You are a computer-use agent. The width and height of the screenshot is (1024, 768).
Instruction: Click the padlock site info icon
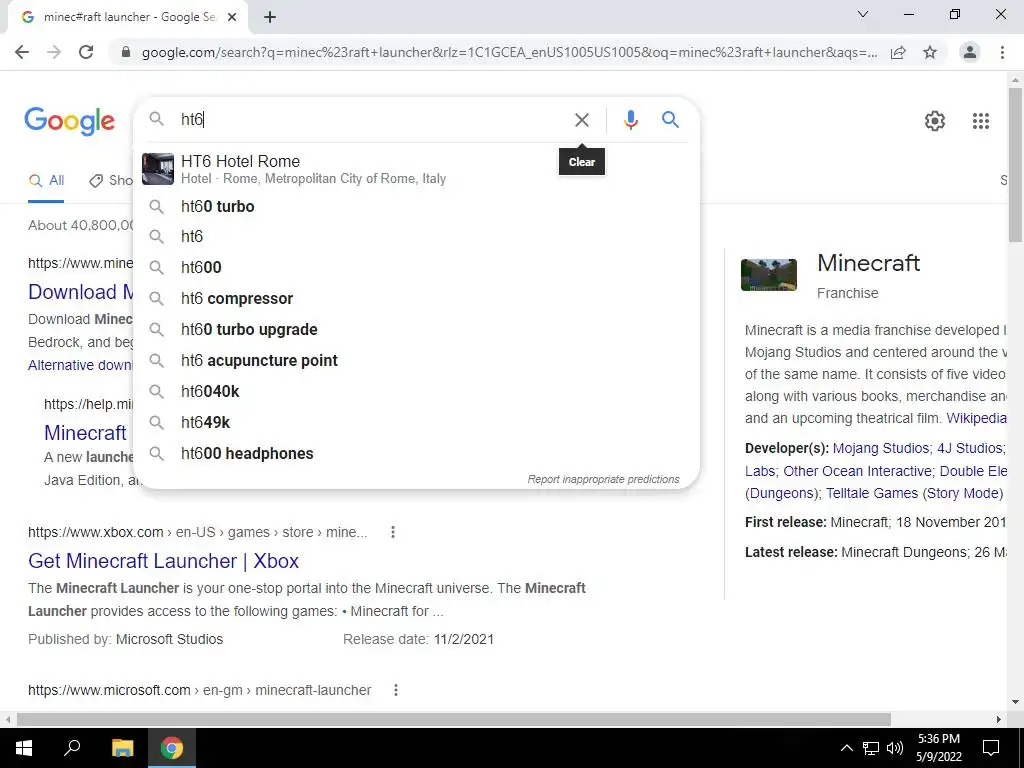126,52
